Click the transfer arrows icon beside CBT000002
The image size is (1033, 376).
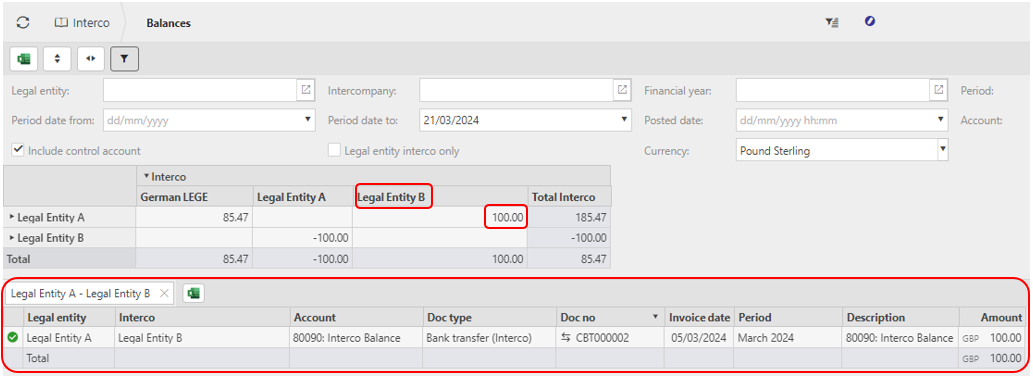pos(565,338)
